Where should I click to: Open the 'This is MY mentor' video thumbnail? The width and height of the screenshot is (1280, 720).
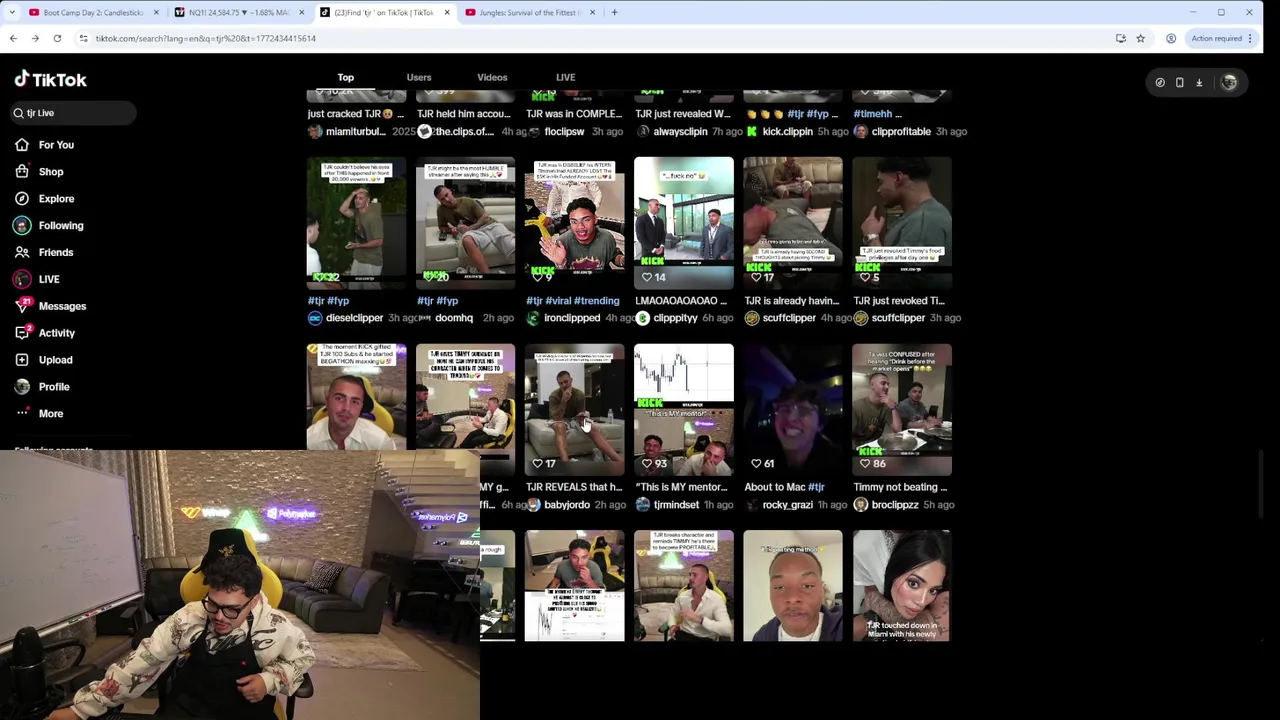pyautogui.click(x=684, y=410)
